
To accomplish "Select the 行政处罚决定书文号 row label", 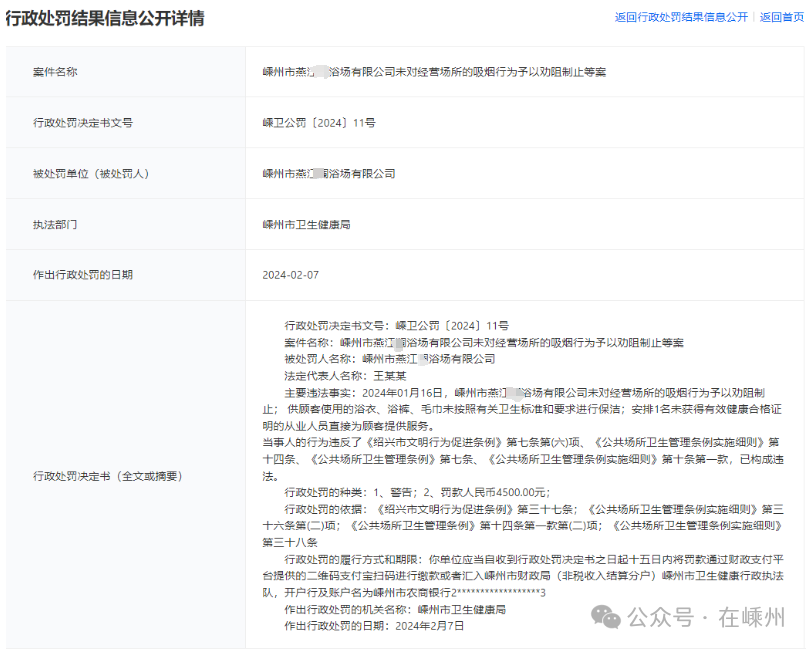I will click(x=83, y=123).
